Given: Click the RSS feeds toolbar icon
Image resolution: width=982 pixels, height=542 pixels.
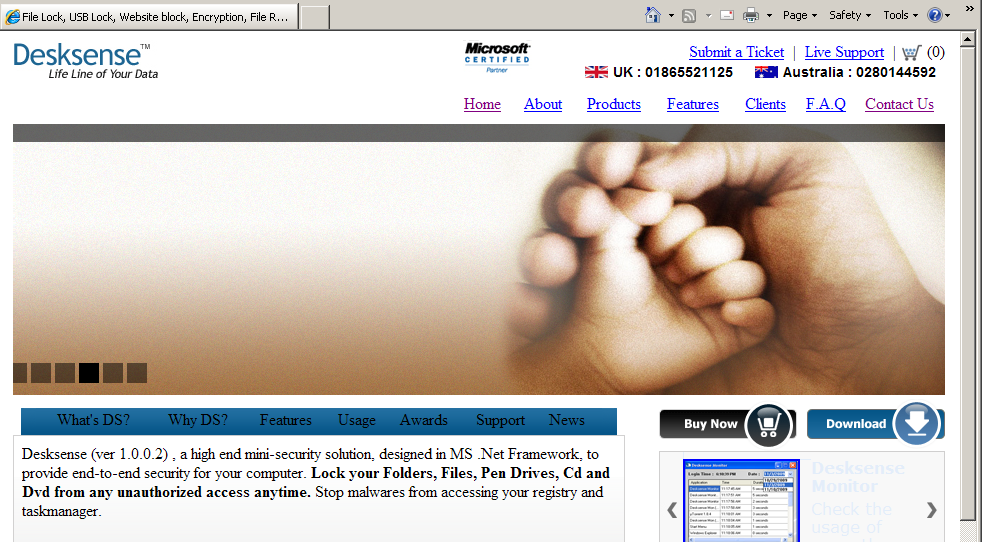Looking at the screenshot, I should click(x=689, y=16).
